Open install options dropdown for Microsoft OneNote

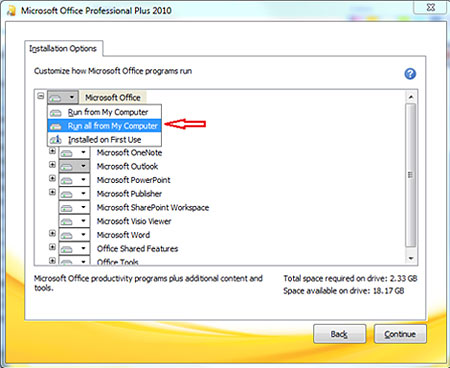74,153
